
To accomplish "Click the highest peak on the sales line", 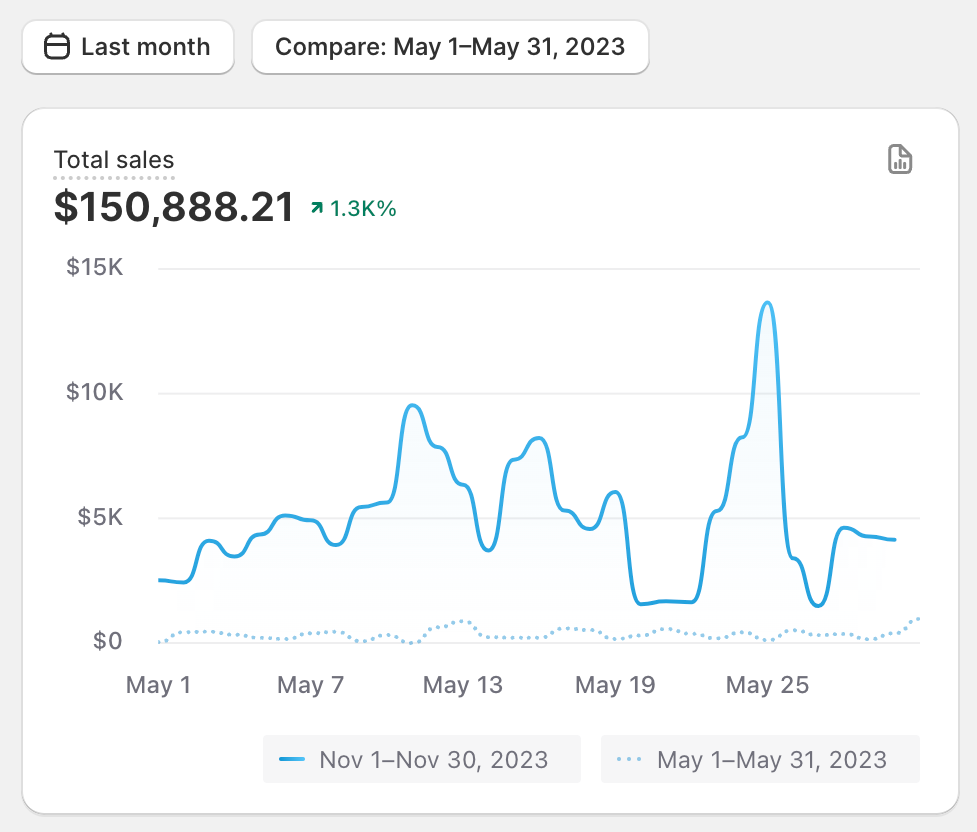I will tap(768, 304).
